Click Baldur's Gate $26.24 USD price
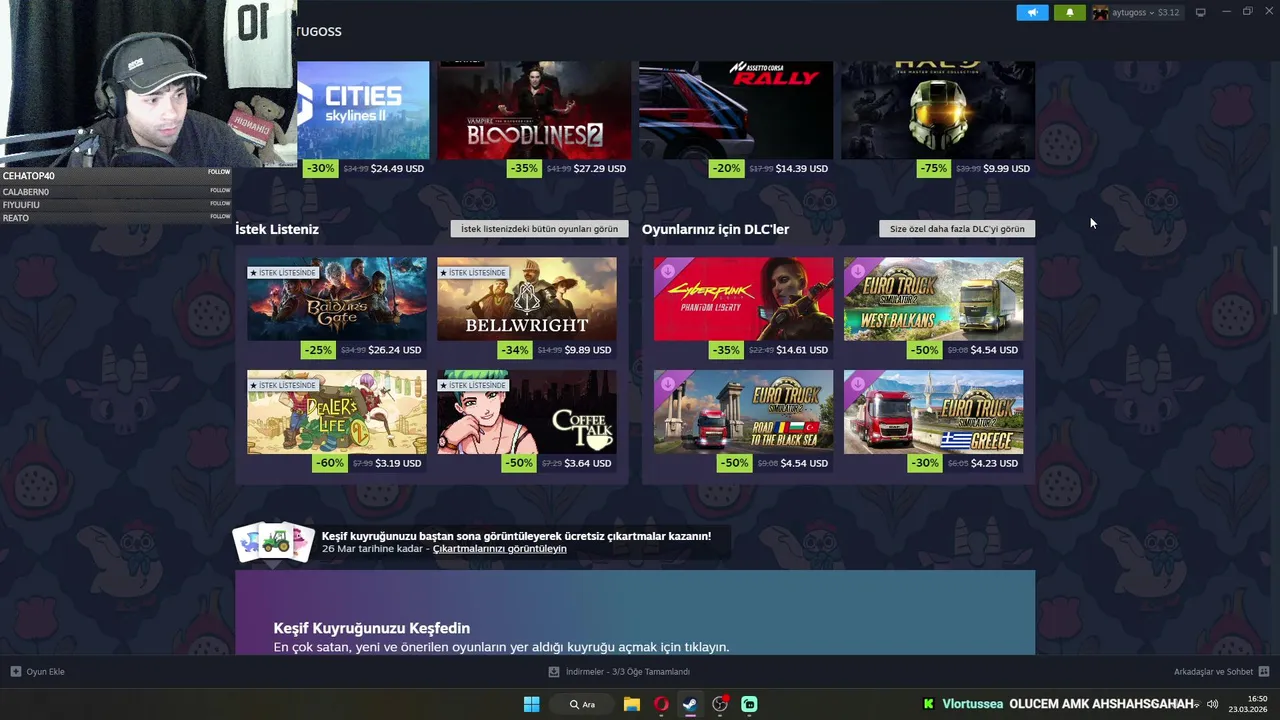Image resolution: width=1280 pixels, height=720 pixels. 394,350
